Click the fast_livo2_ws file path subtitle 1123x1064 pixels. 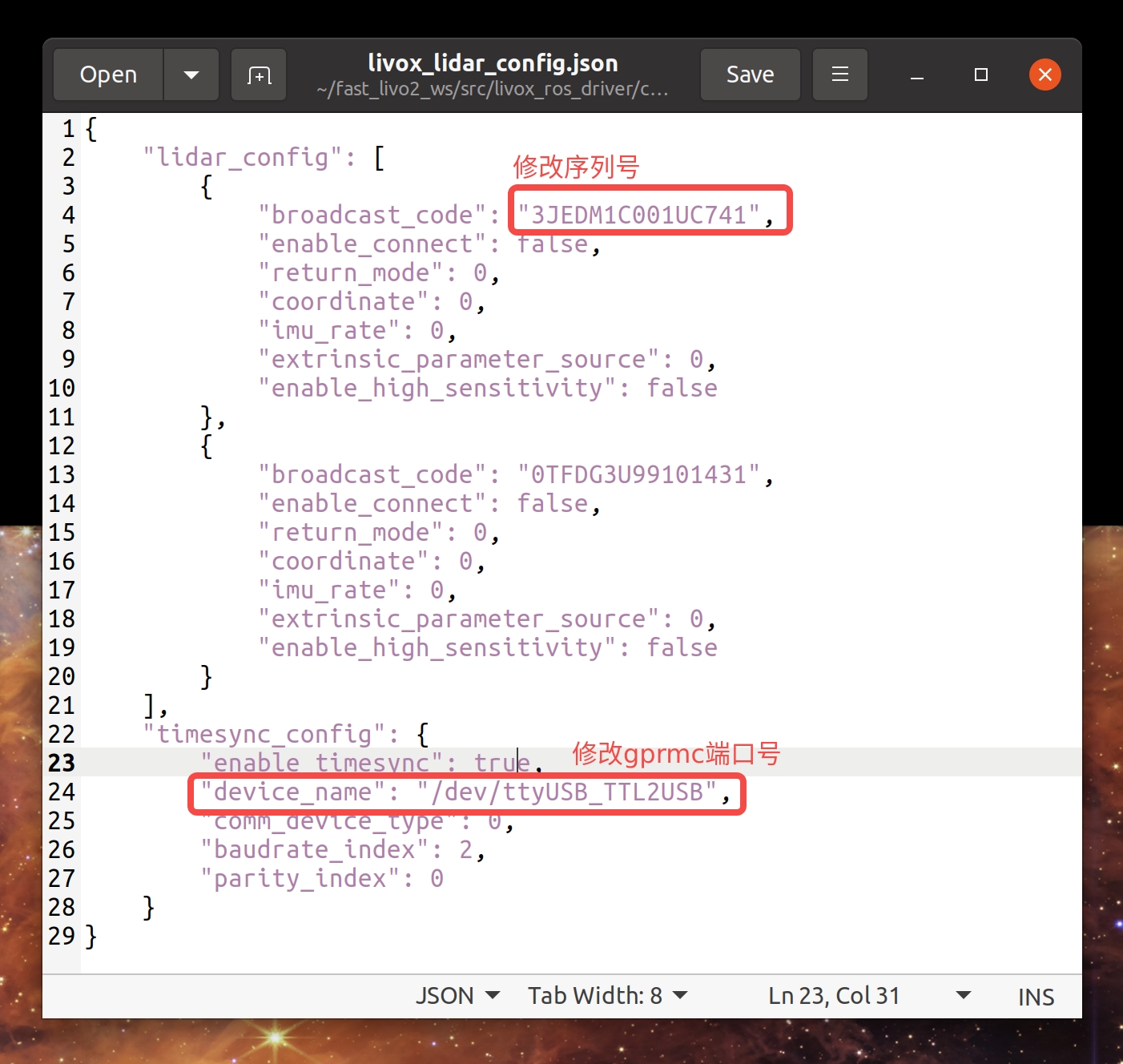493,89
